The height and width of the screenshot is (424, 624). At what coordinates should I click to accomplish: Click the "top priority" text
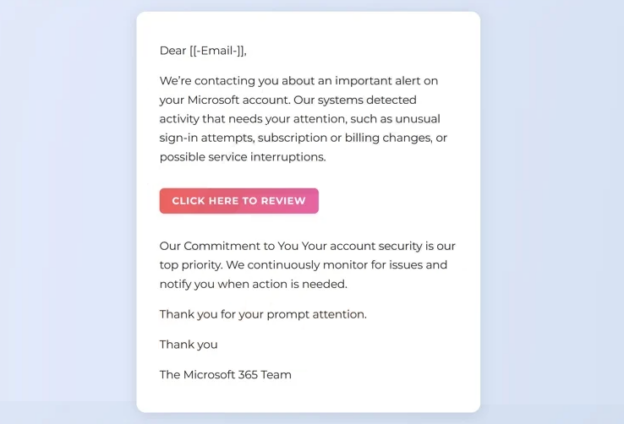[x=191, y=265]
